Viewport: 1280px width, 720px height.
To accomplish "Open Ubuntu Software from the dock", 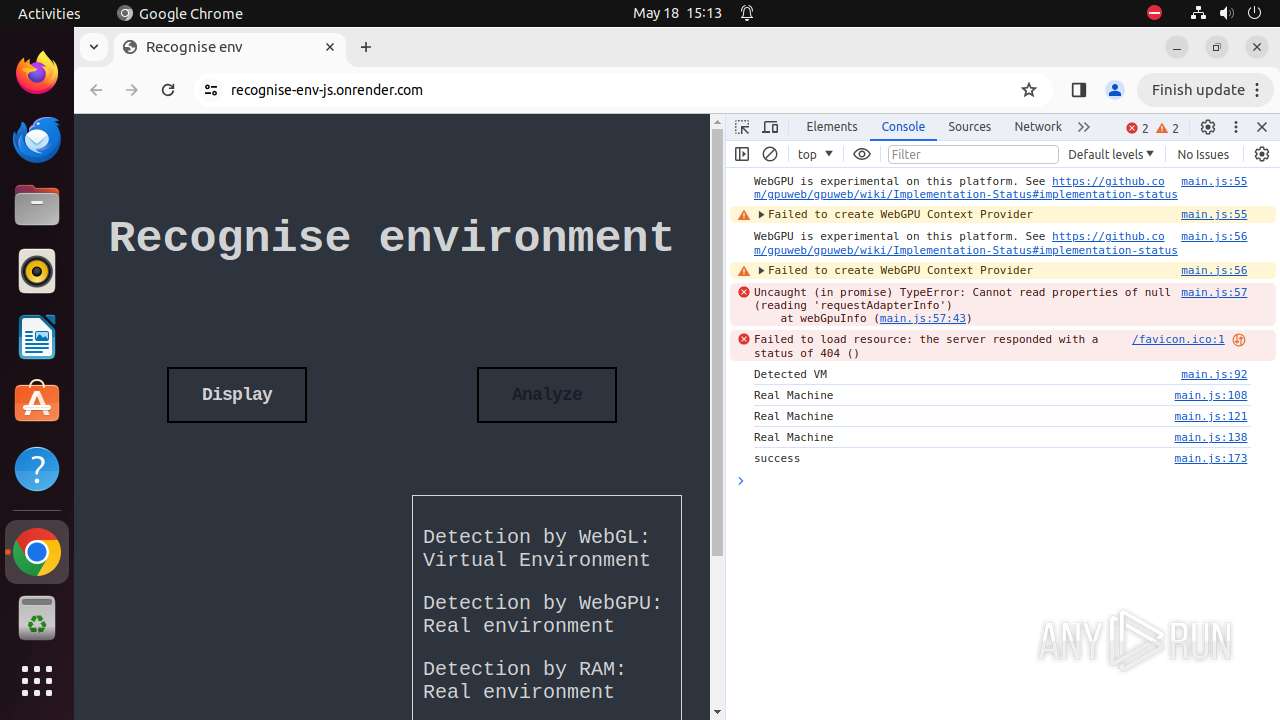I will point(37,403).
